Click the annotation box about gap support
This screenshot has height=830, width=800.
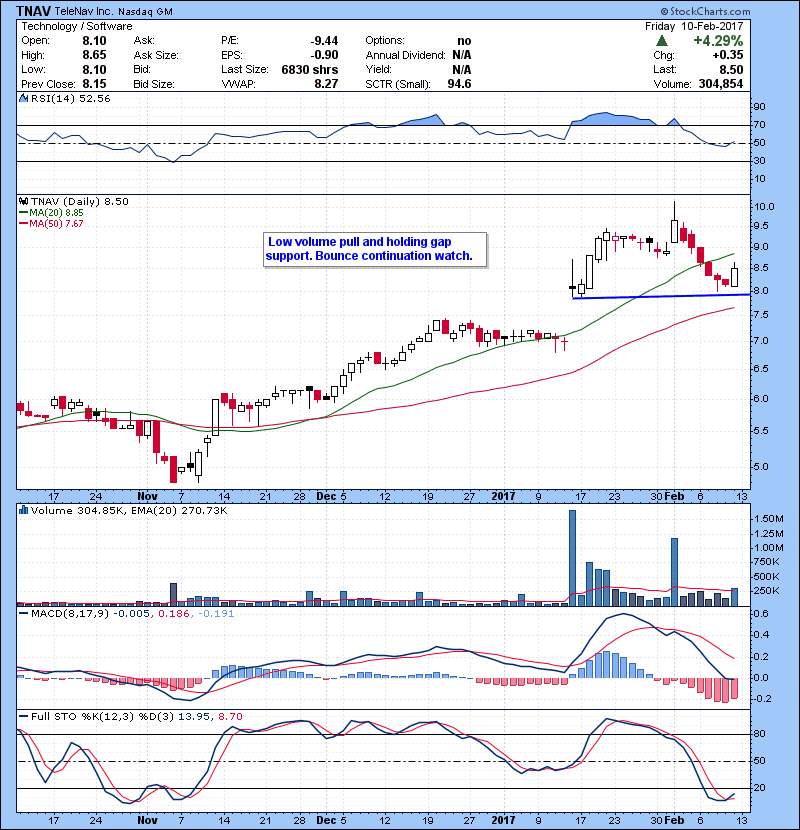point(374,249)
